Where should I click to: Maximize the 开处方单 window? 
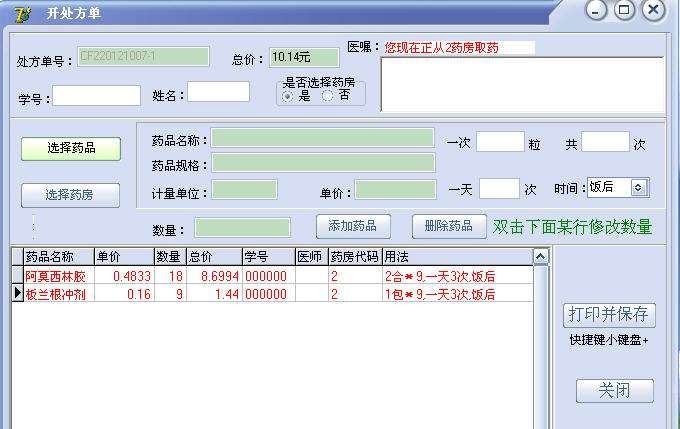click(x=624, y=10)
